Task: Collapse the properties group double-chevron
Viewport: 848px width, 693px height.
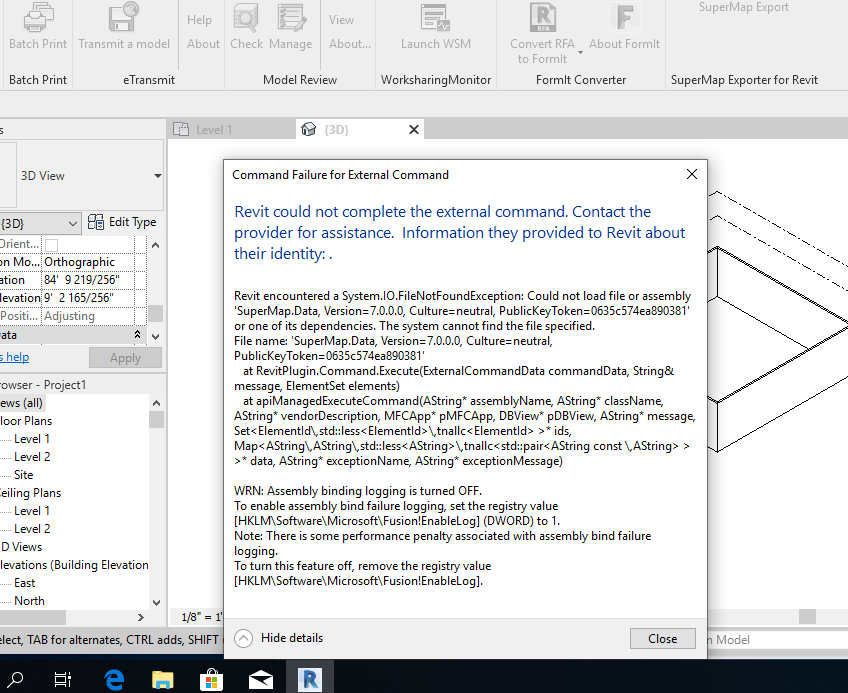Action: pos(137,335)
